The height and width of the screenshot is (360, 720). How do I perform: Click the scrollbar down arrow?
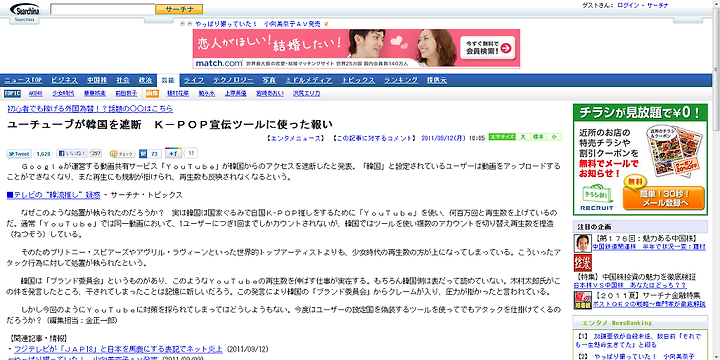(x=716, y=357)
